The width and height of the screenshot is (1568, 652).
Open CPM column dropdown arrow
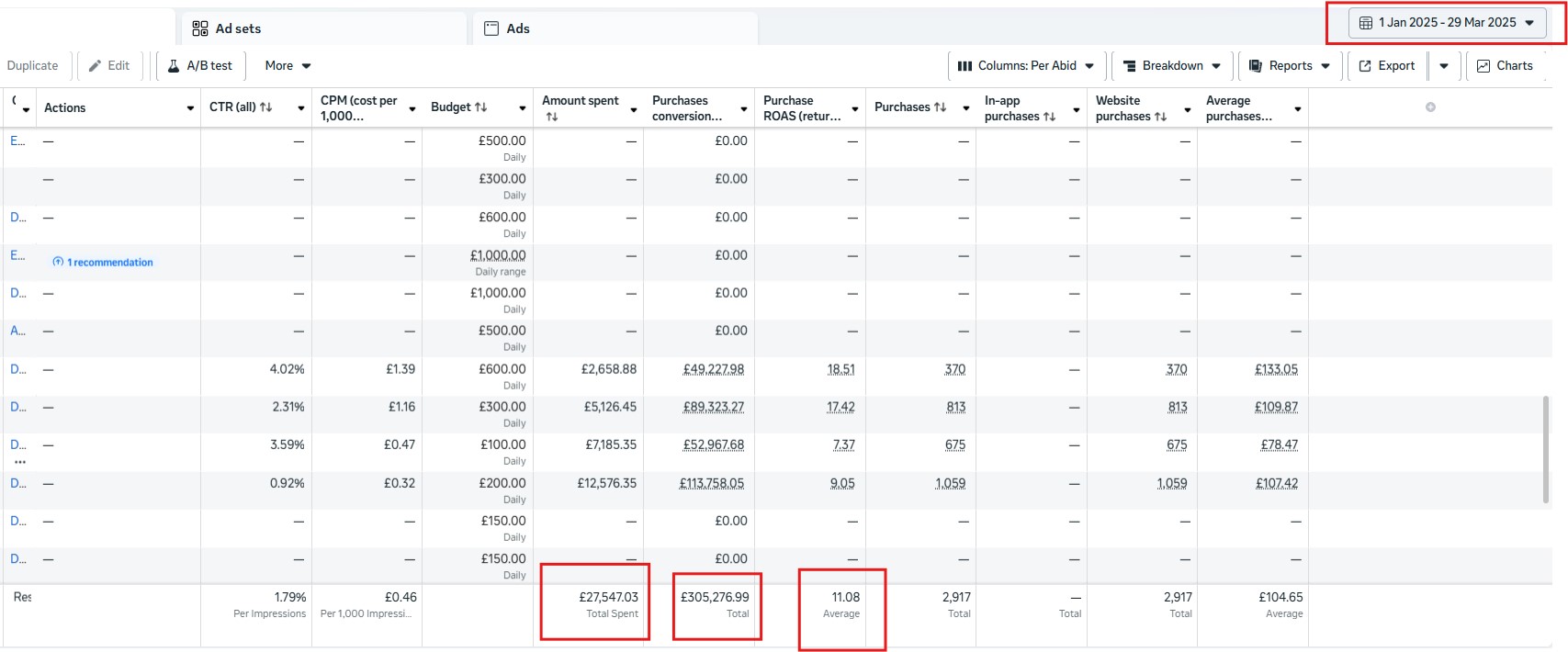pos(412,108)
